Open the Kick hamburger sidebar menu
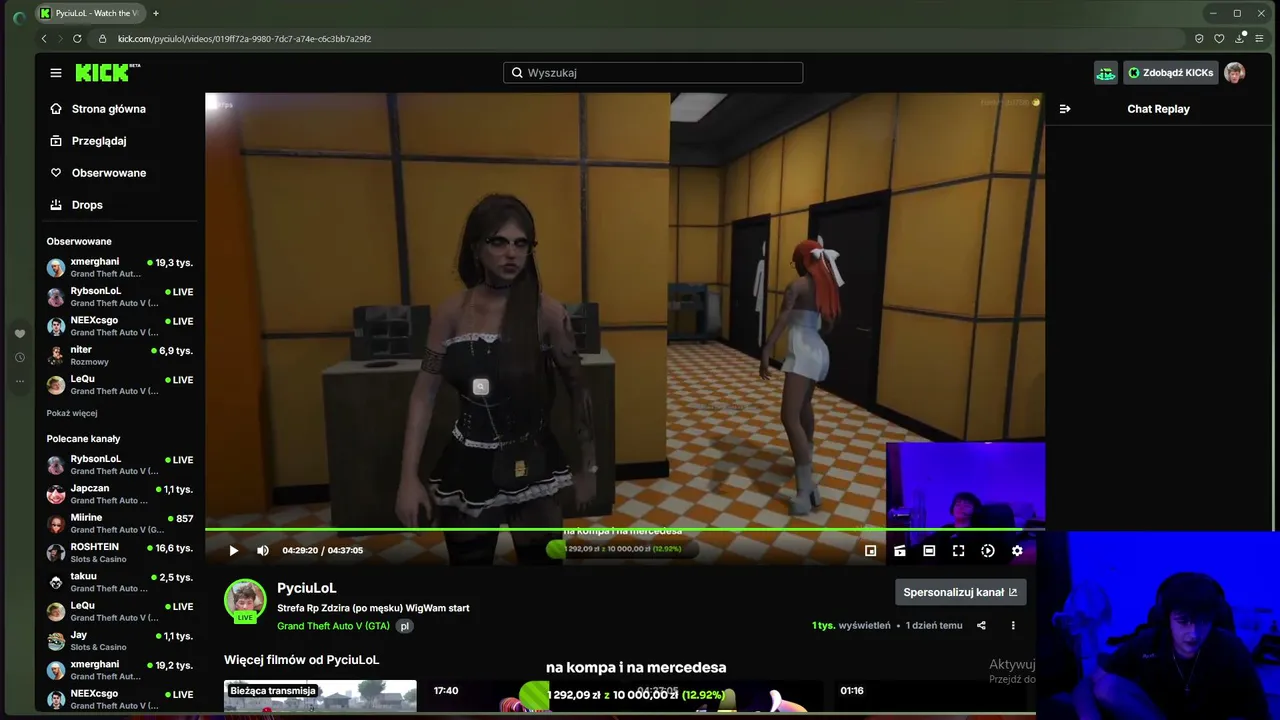The height and width of the screenshot is (720, 1280). (x=56, y=73)
